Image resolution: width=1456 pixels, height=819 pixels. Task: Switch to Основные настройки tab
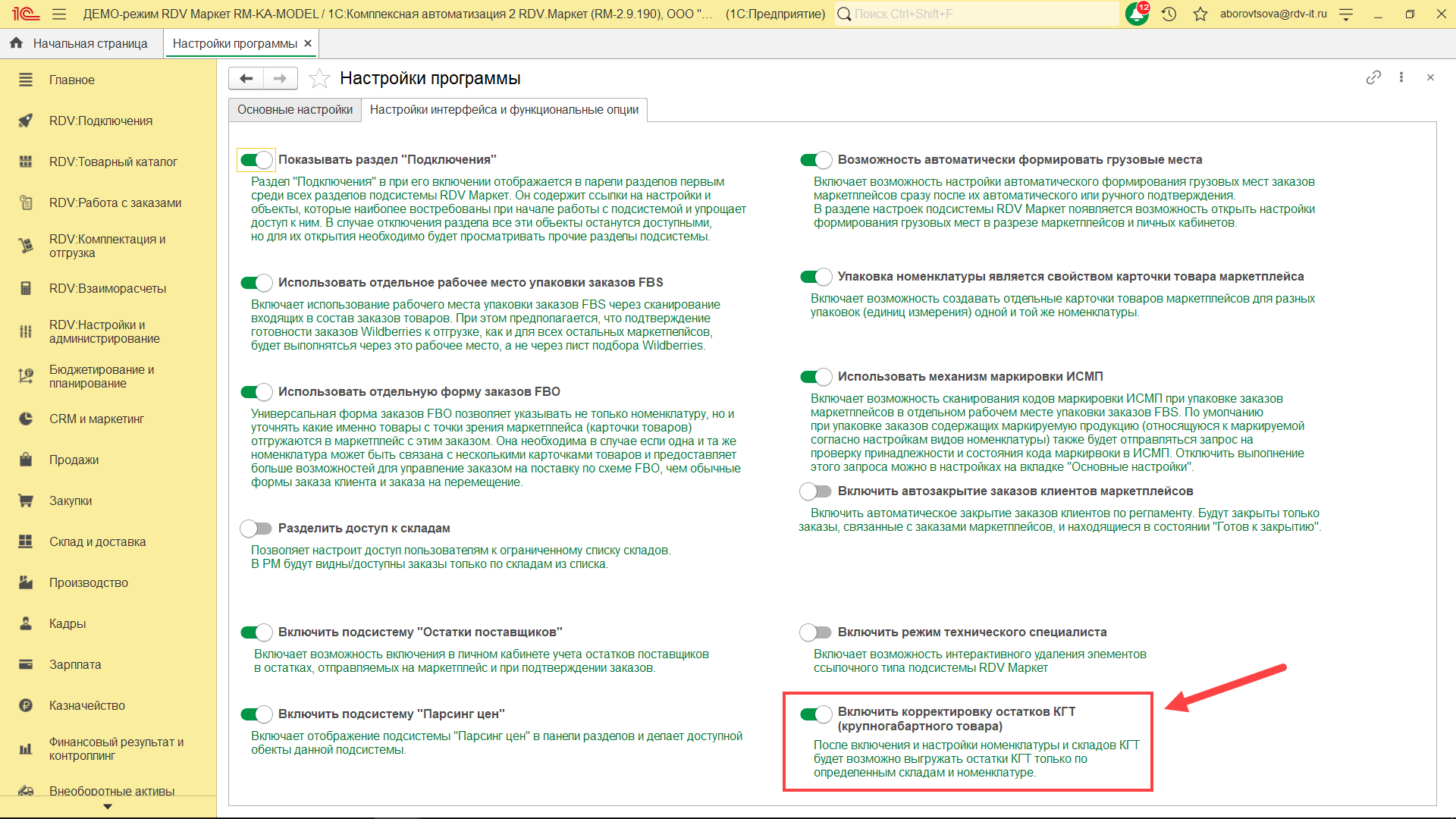coord(295,110)
